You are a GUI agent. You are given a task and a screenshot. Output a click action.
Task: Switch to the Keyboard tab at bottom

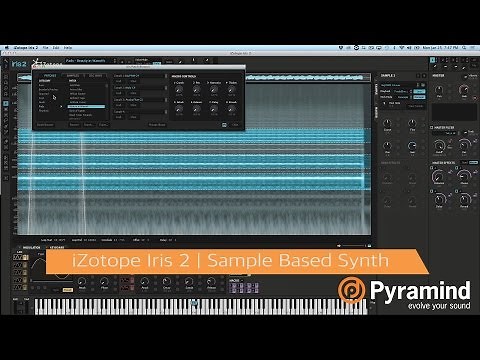click(x=57, y=247)
